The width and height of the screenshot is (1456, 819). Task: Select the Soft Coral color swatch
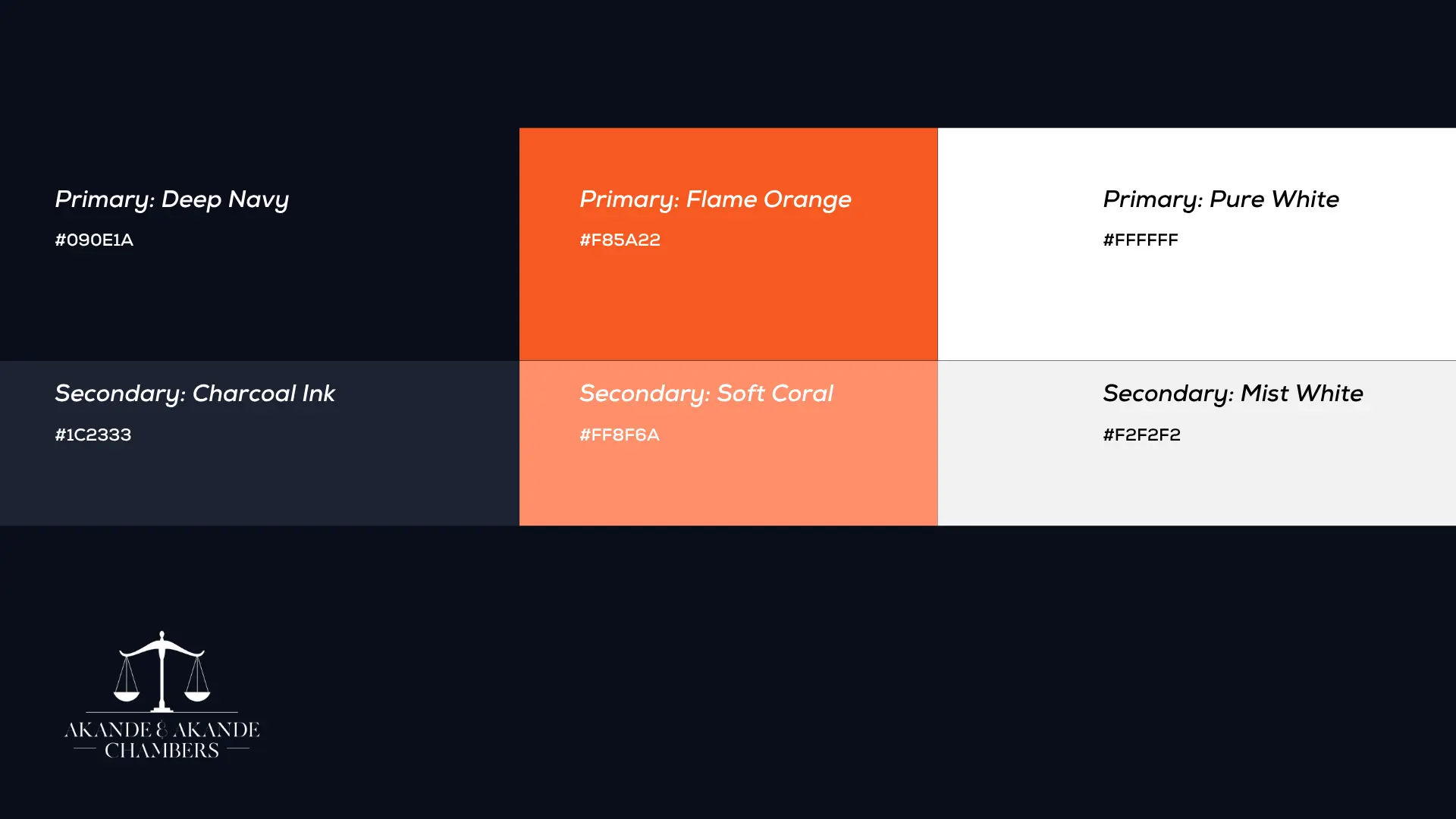click(728, 485)
